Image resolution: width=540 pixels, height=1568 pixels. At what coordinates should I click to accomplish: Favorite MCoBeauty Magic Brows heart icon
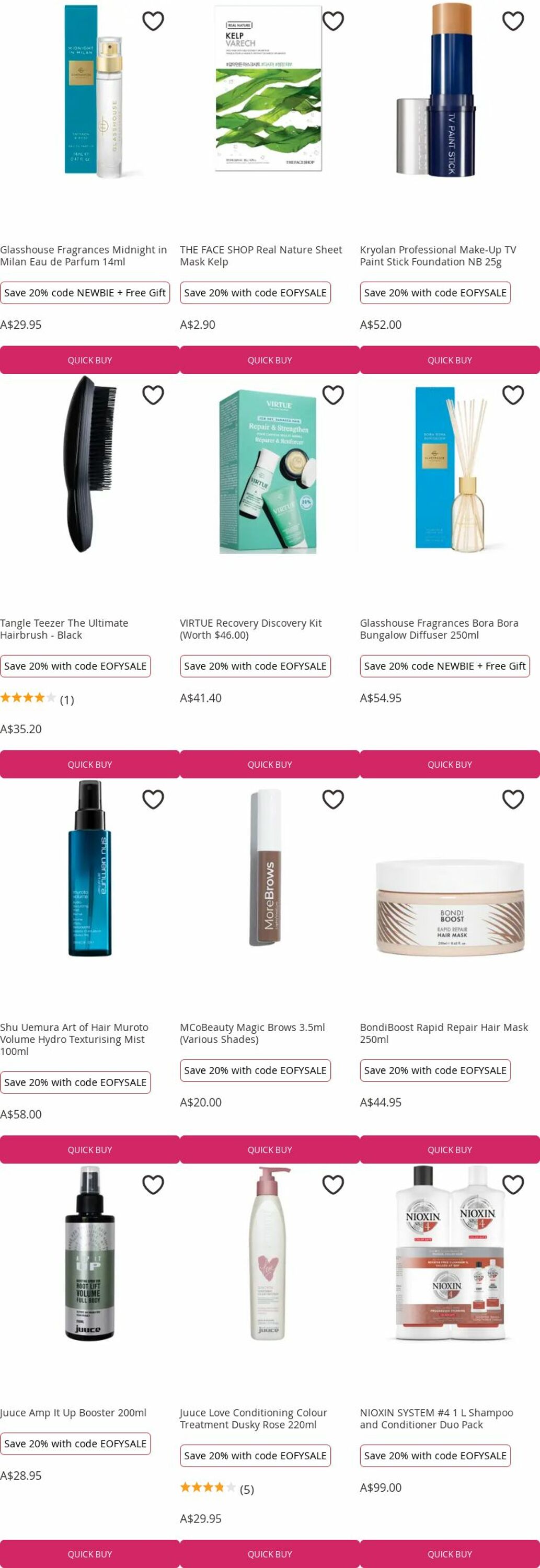click(x=333, y=799)
